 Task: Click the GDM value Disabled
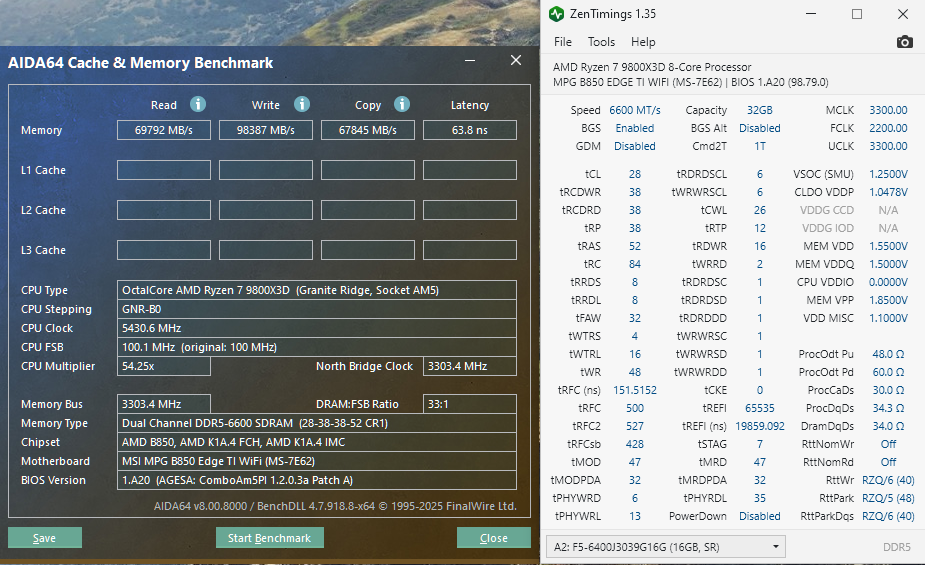(635, 146)
